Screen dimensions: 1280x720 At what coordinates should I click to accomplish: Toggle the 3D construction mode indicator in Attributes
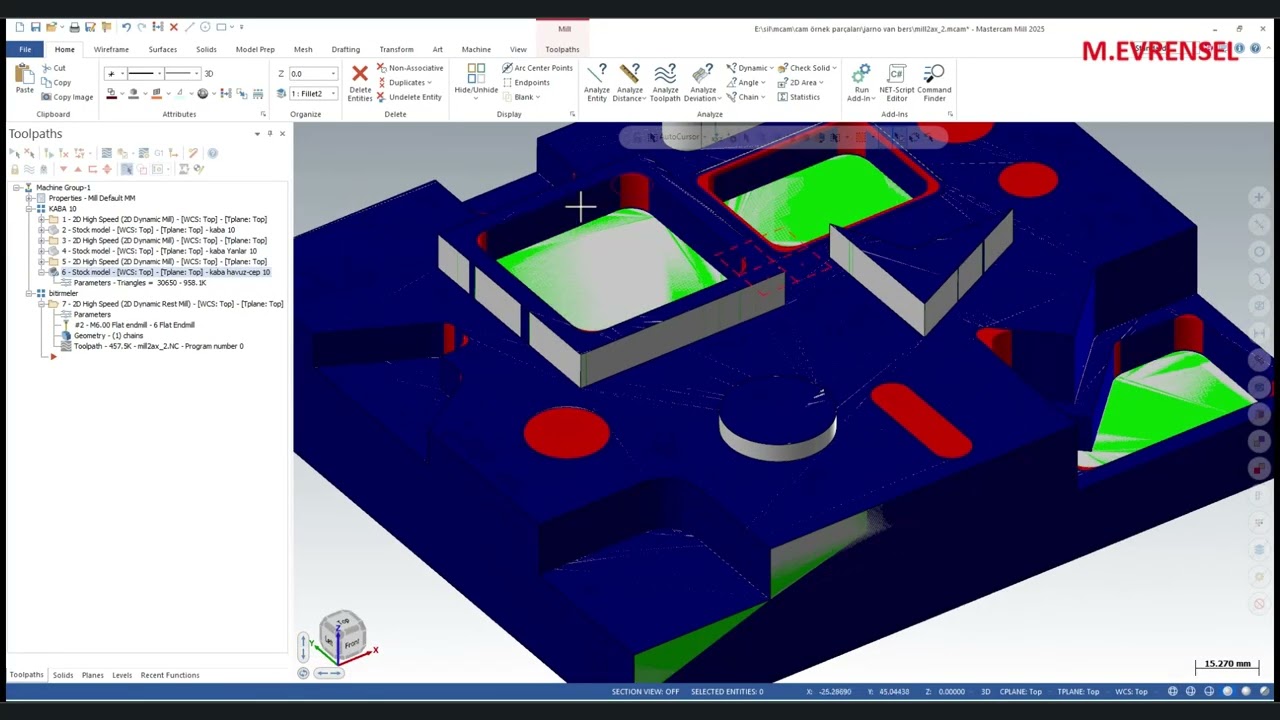[209, 73]
